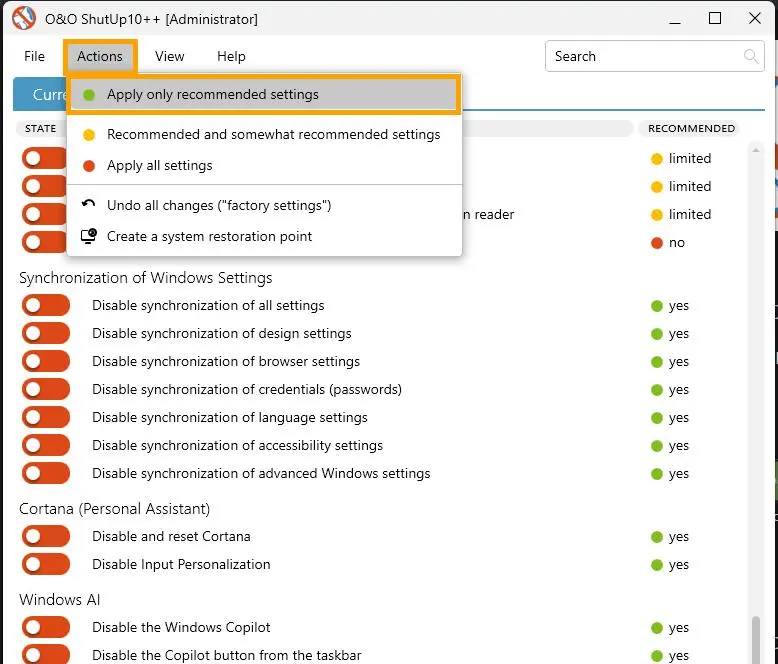
Task: Click 'Disable and reset Cortana' label
Action: tap(171, 536)
